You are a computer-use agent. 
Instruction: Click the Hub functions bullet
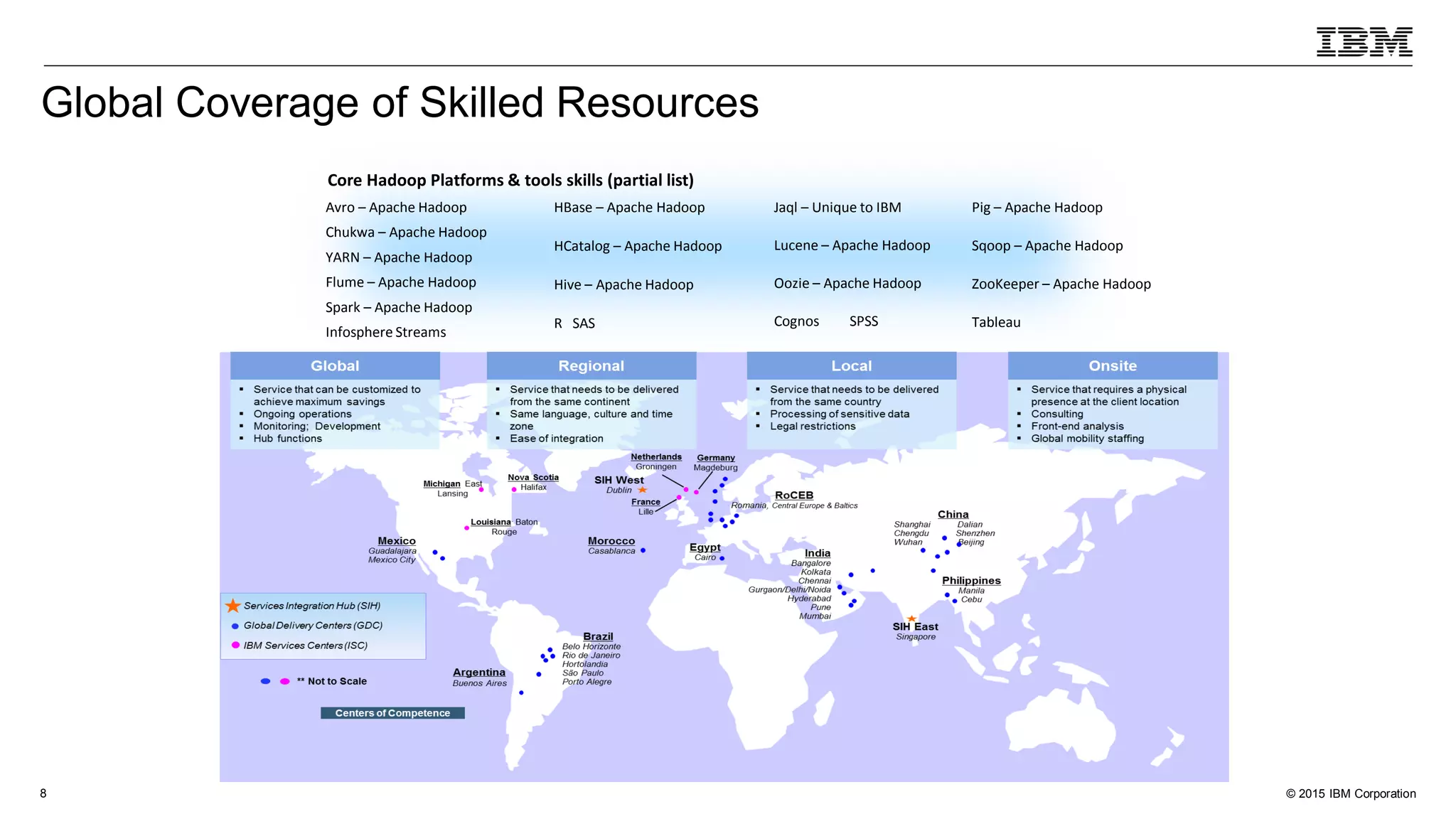(288, 439)
